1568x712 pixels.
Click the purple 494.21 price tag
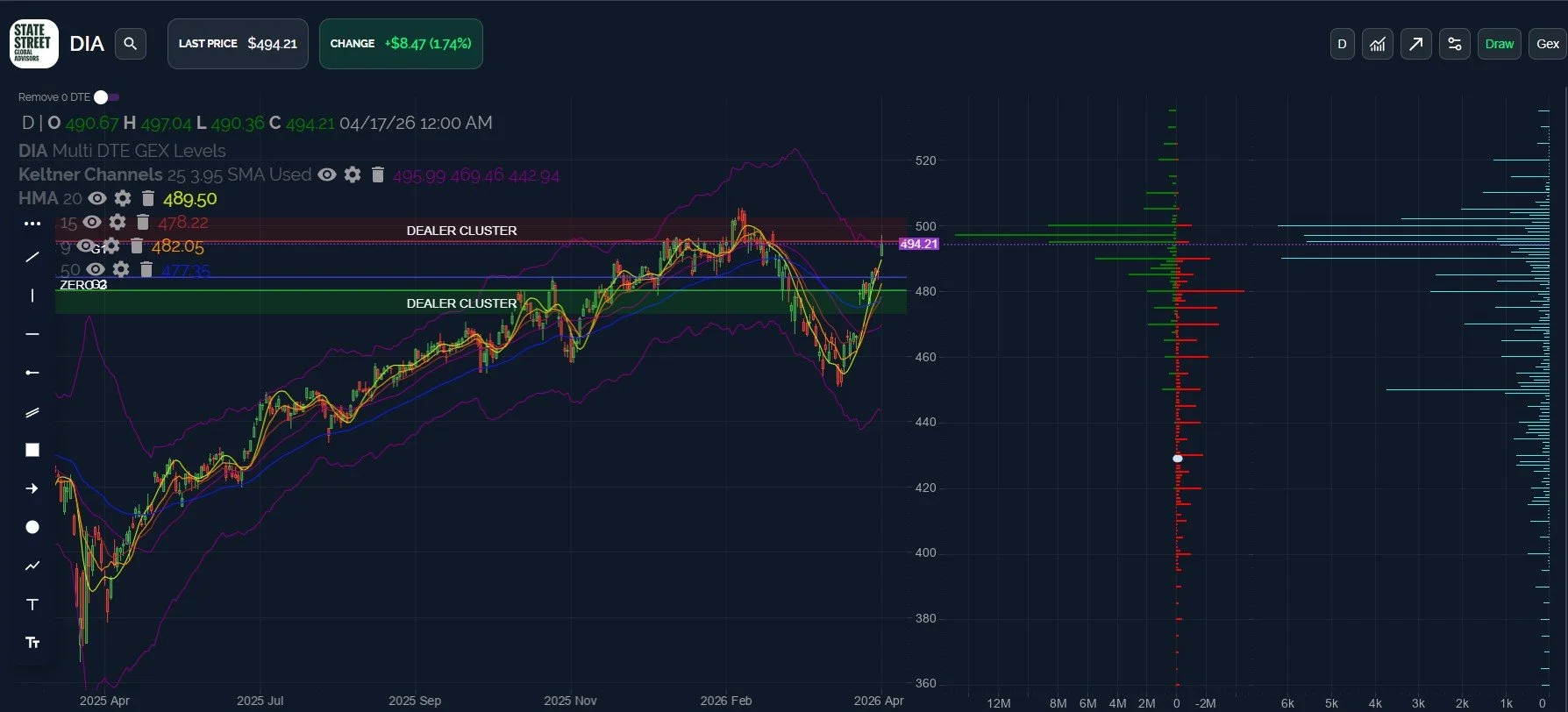tap(918, 244)
